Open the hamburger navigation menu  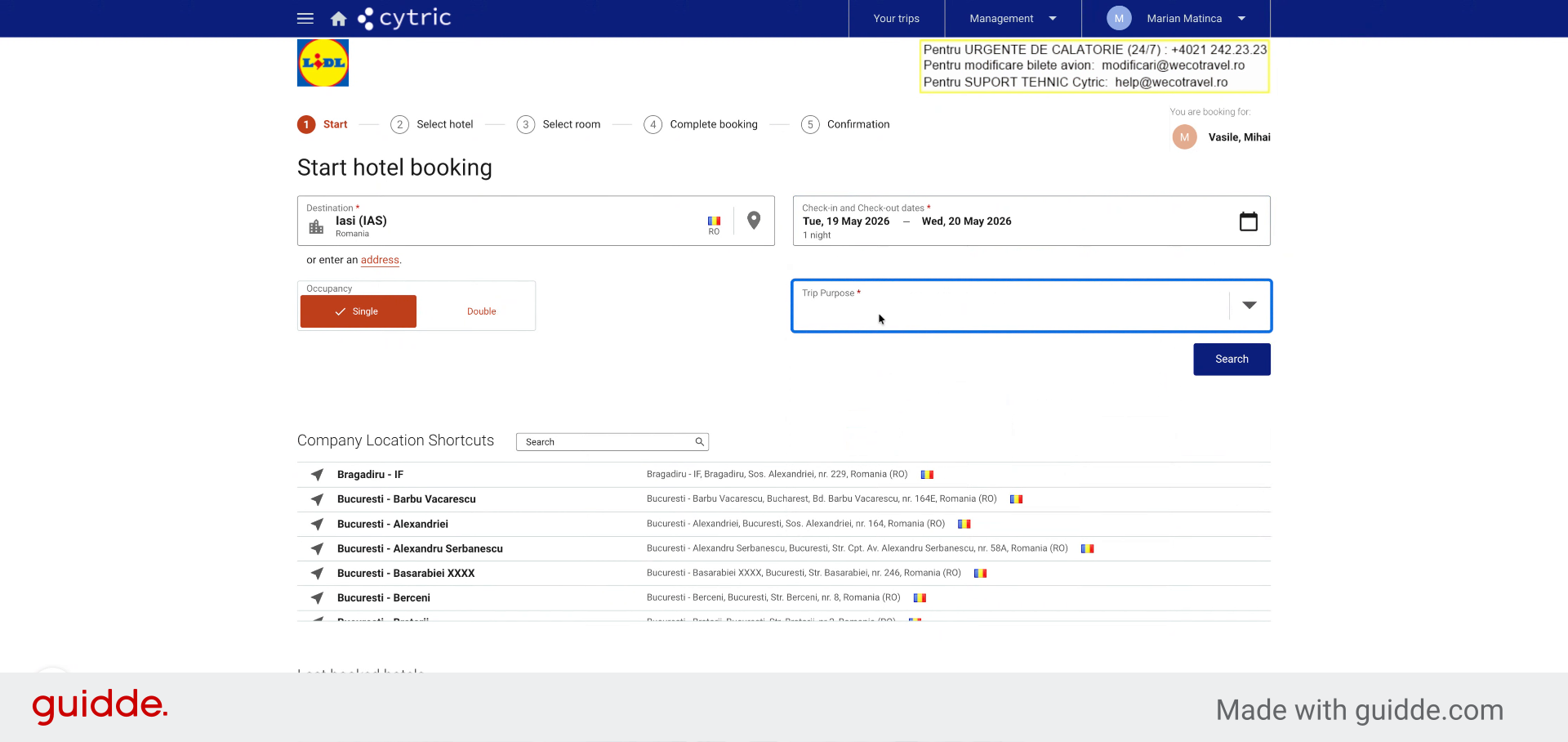point(305,18)
